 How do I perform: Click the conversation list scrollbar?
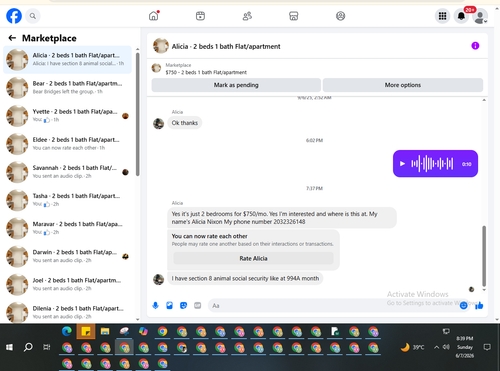(137, 113)
